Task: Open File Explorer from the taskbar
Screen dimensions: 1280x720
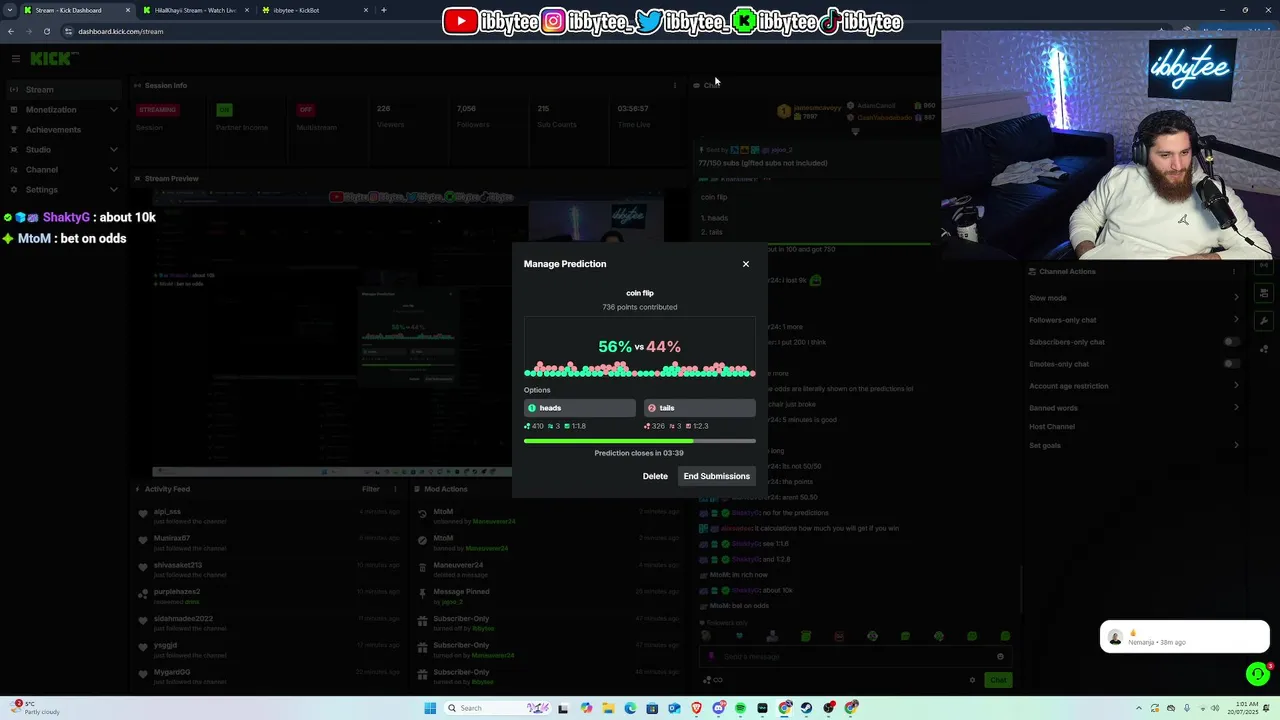Action: (x=608, y=708)
